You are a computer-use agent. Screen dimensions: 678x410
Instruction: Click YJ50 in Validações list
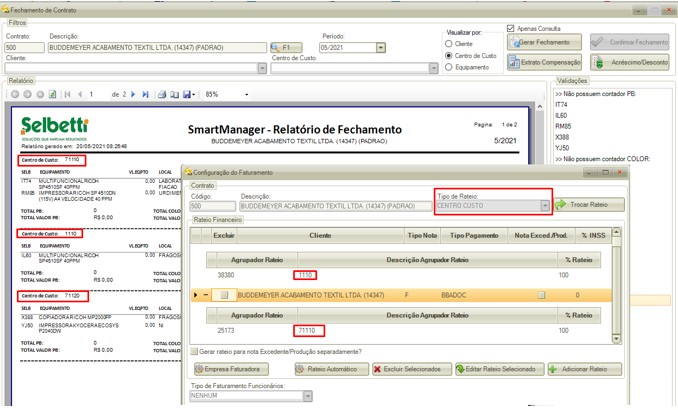click(562, 148)
